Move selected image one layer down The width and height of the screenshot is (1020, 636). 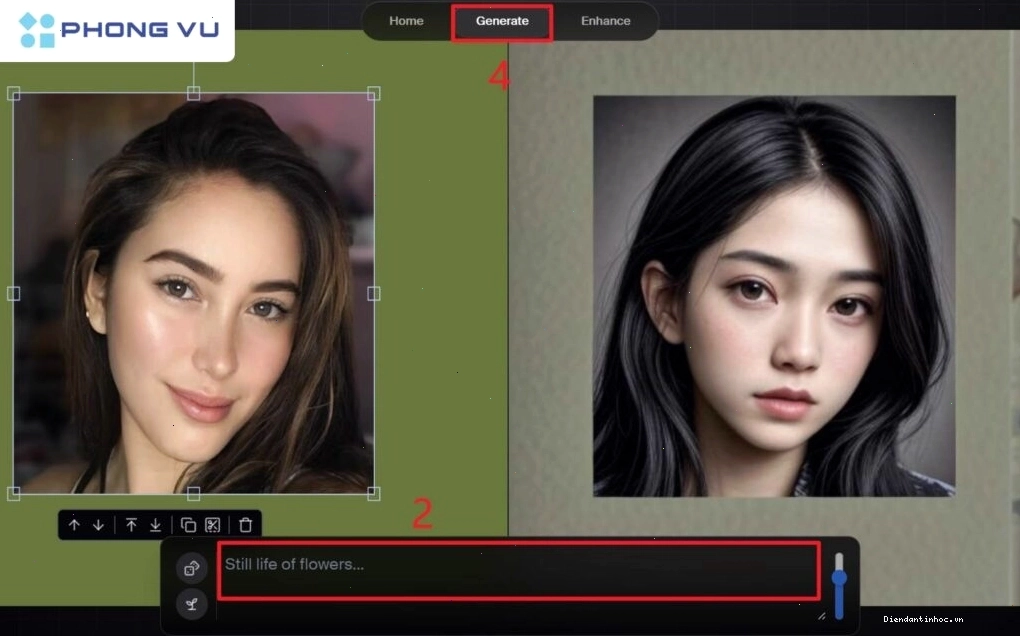coord(98,525)
